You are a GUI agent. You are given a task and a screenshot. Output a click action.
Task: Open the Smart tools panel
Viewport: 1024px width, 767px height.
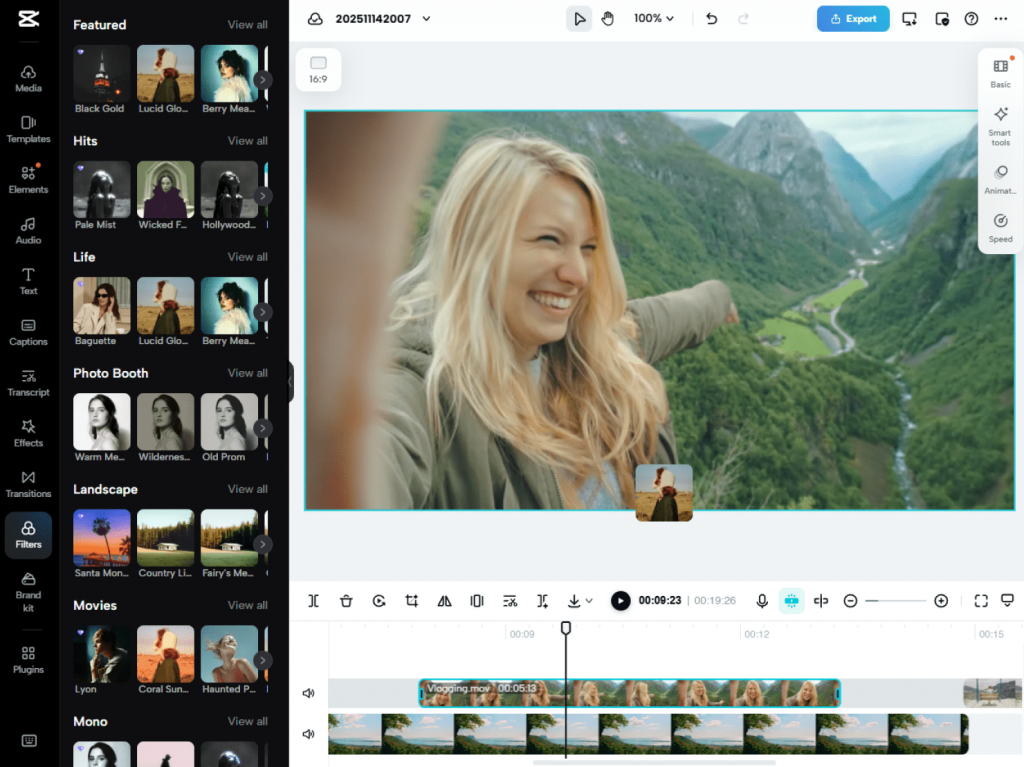coord(1000,127)
